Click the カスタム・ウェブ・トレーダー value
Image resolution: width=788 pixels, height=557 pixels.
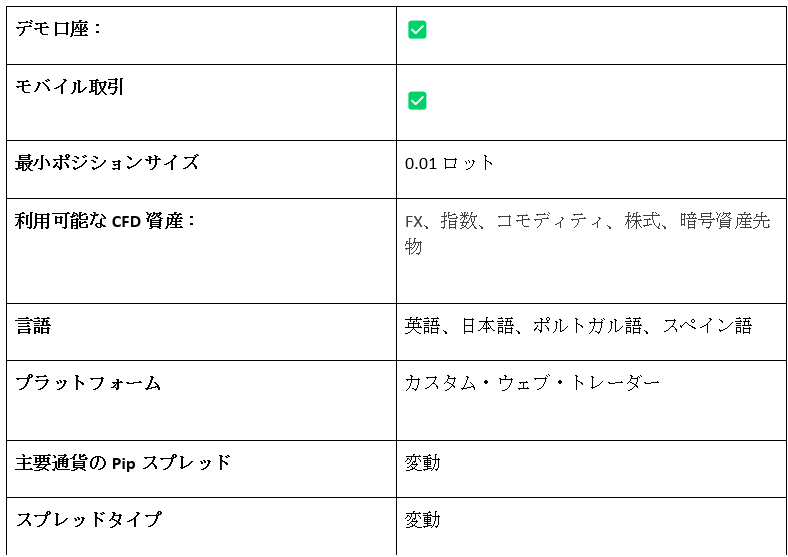pyautogui.click(x=532, y=383)
